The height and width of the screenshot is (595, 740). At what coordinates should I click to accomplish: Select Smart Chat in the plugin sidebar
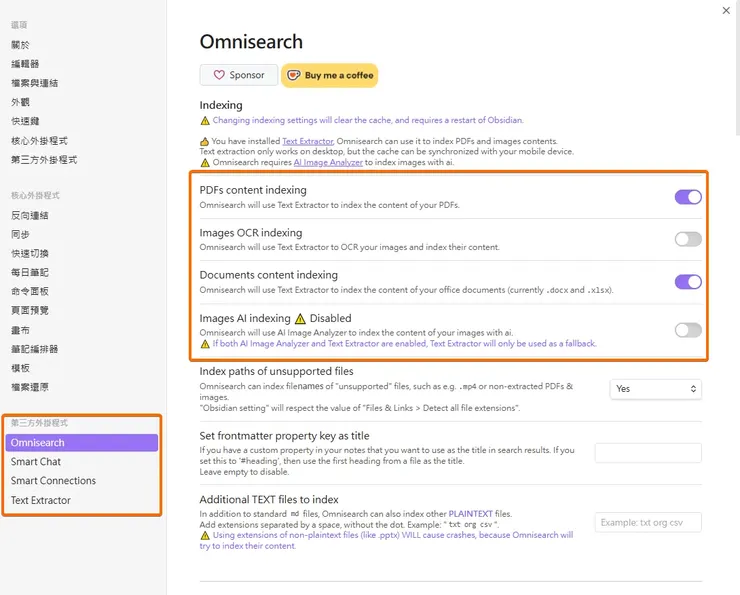pos(36,462)
